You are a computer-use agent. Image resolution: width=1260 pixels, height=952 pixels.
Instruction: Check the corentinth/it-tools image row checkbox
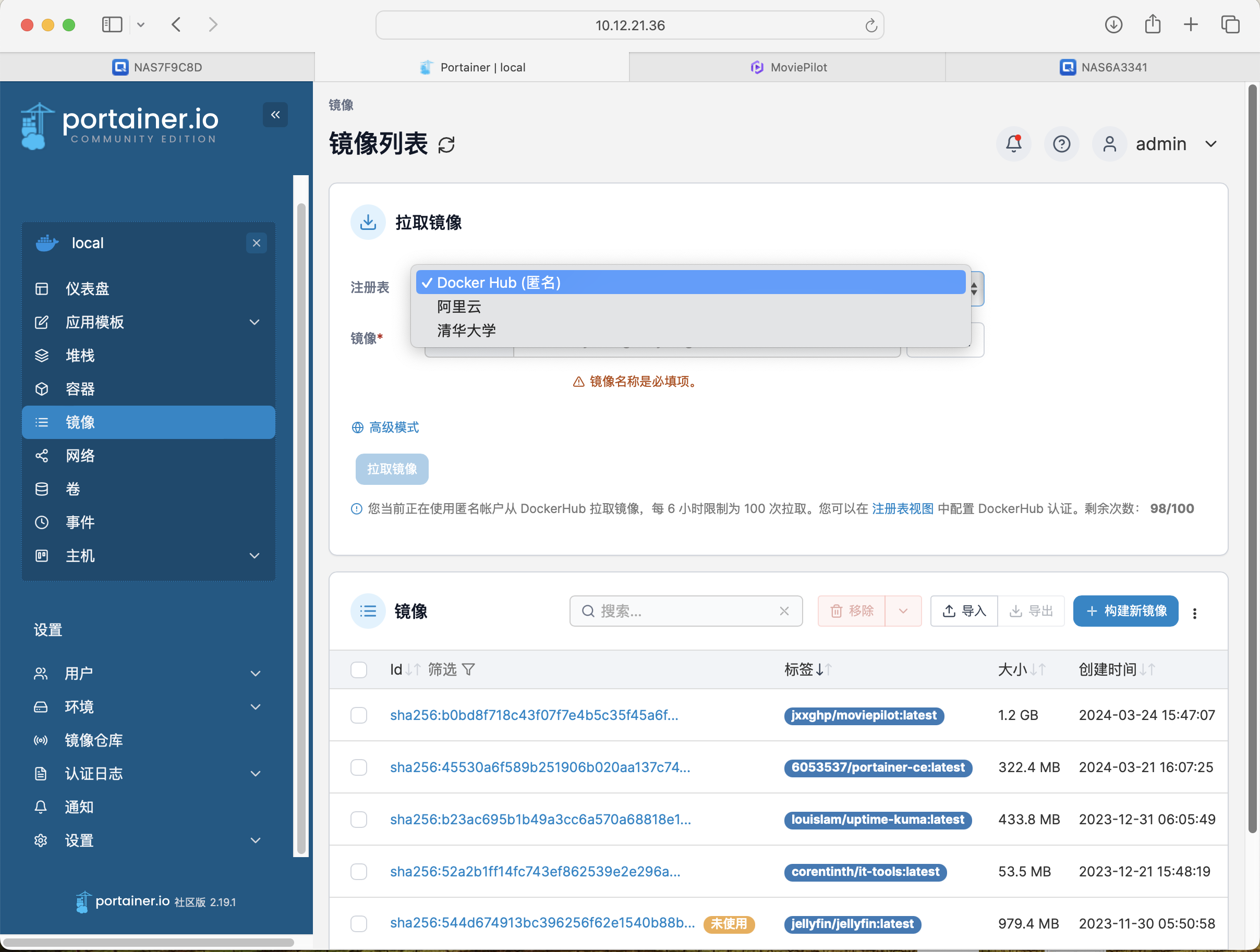(359, 872)
